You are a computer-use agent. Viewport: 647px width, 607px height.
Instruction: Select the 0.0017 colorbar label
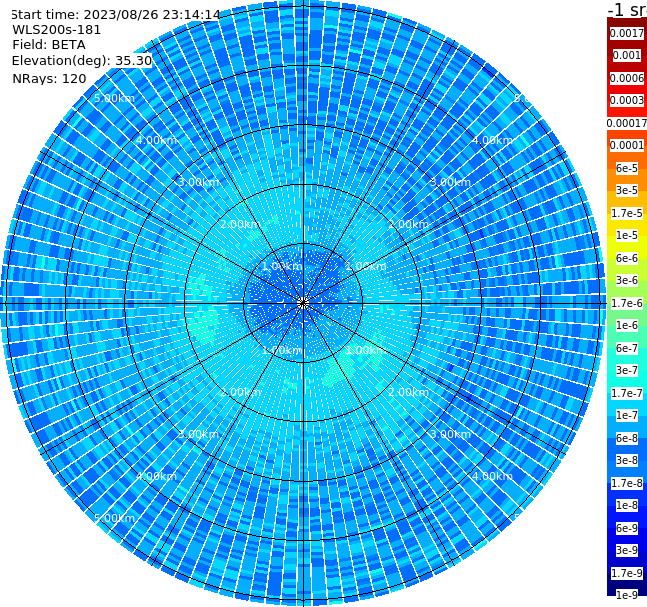click(627, 33)
